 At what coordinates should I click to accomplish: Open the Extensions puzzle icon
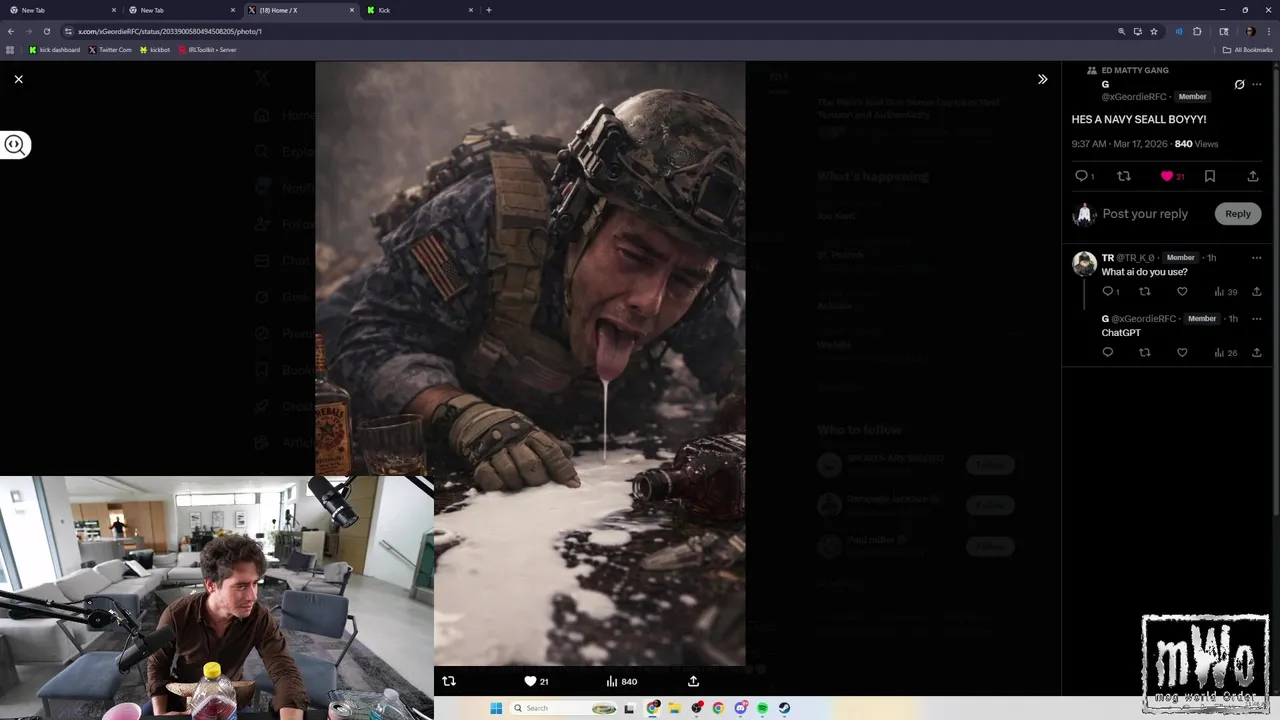[1197, 31]
